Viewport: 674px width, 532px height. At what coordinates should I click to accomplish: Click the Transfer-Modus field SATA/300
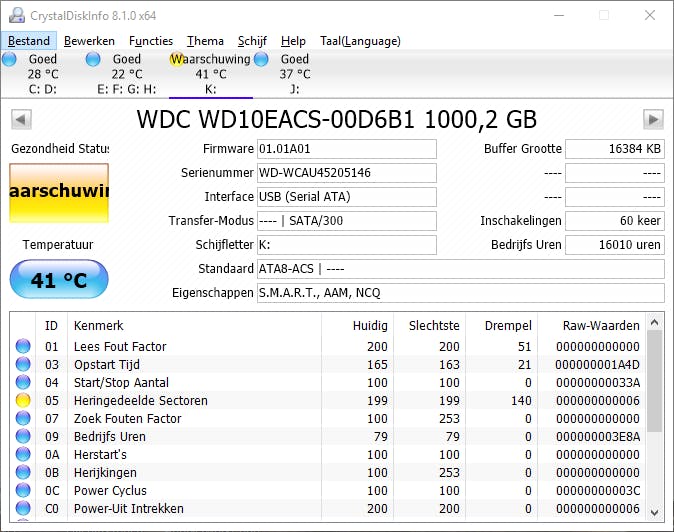pos(346,221)
